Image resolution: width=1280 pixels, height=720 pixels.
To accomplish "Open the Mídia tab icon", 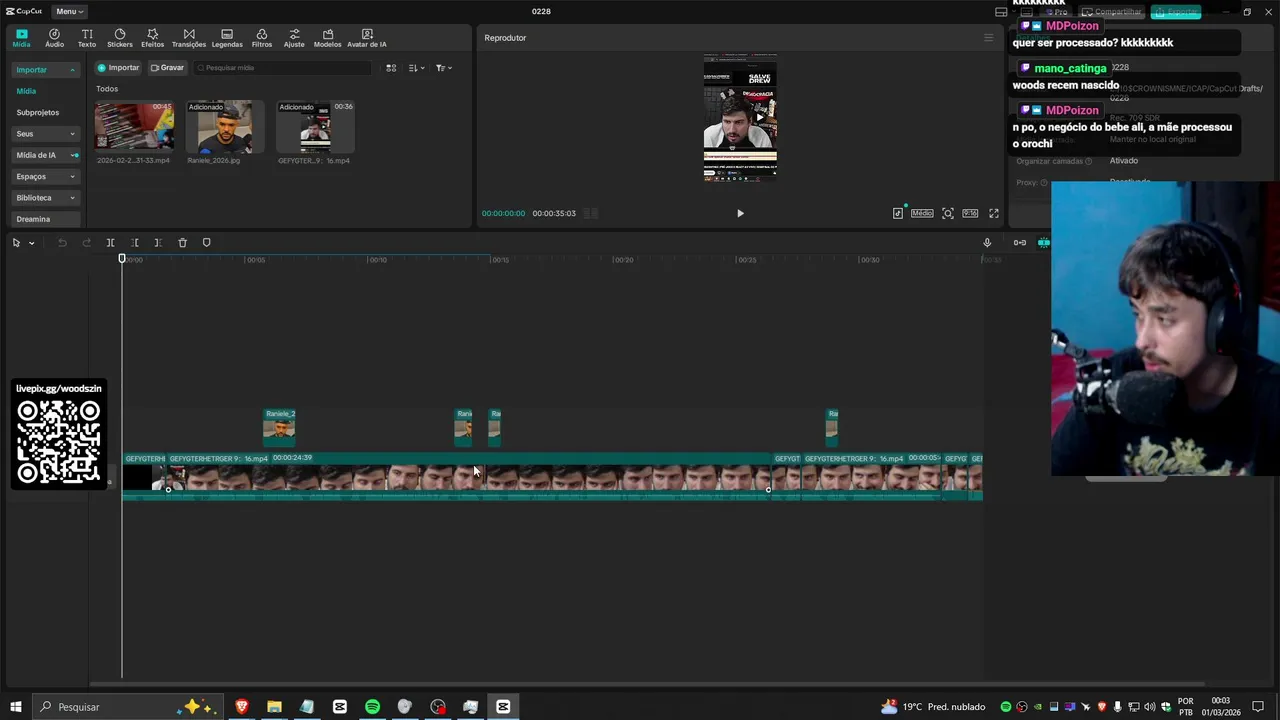I will pyautogui.click(x=21, y=38).
